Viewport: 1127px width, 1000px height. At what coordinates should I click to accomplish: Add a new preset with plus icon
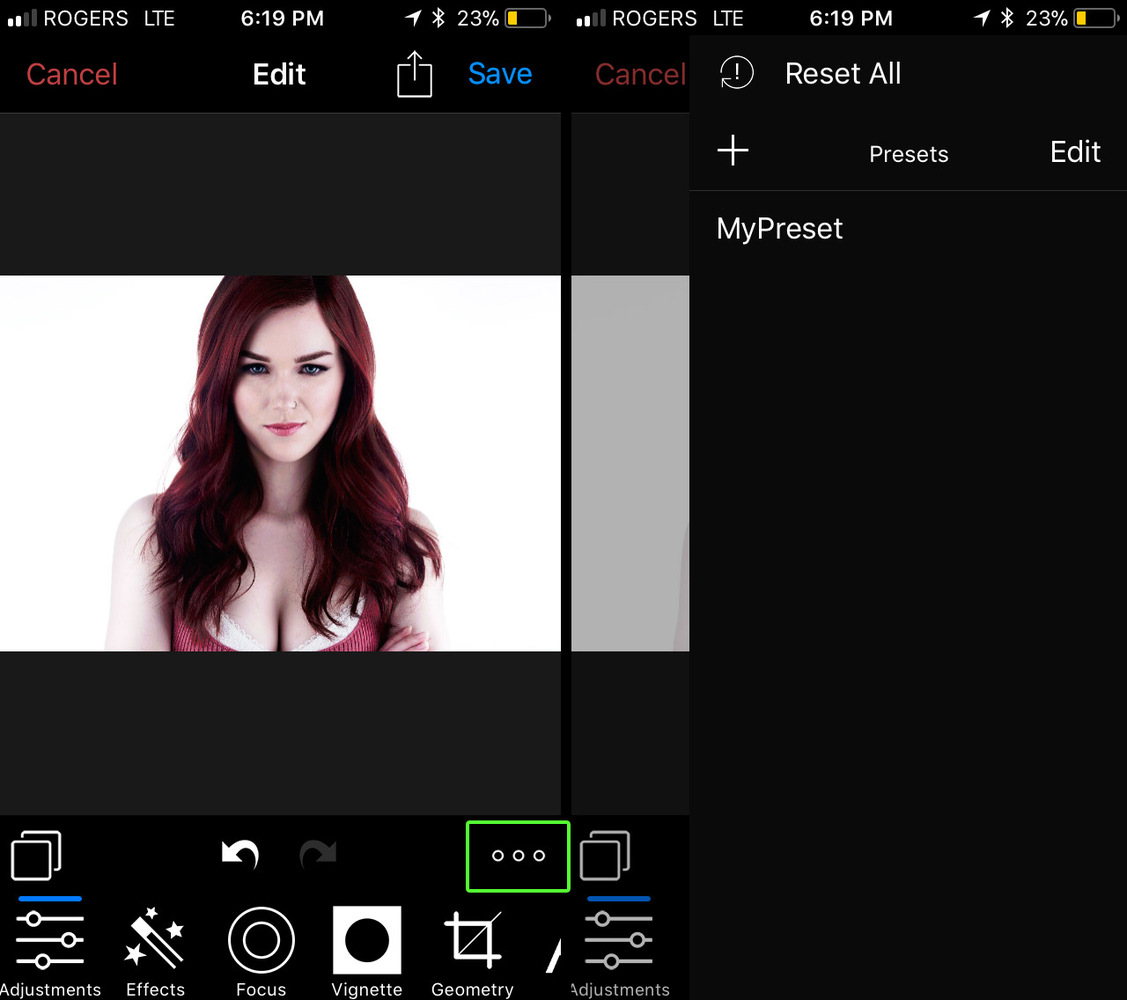coord(732,150)
